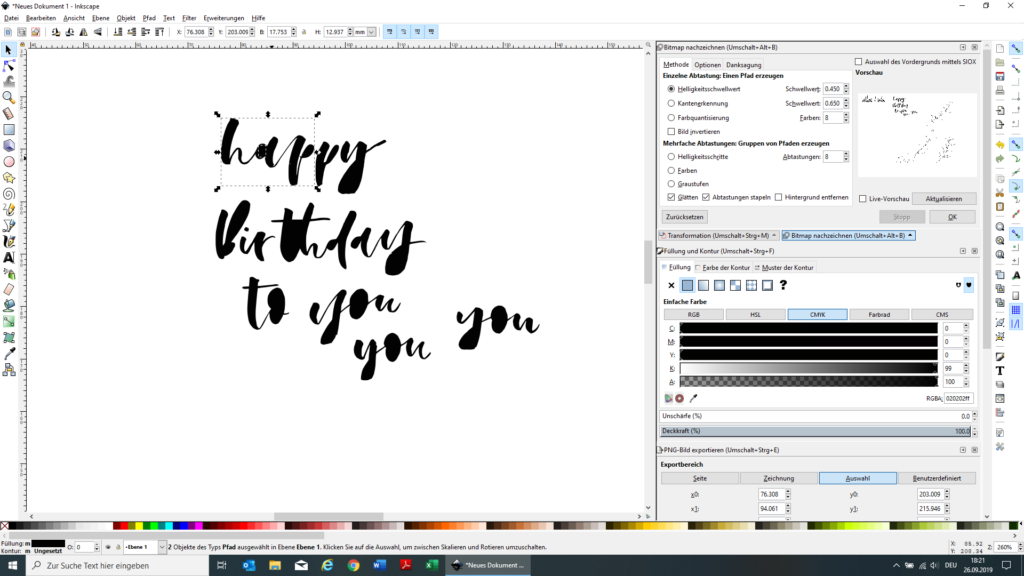Select the Text tool in toolbox
Viewport: 1024px width, 576px height.
[9, 257]
